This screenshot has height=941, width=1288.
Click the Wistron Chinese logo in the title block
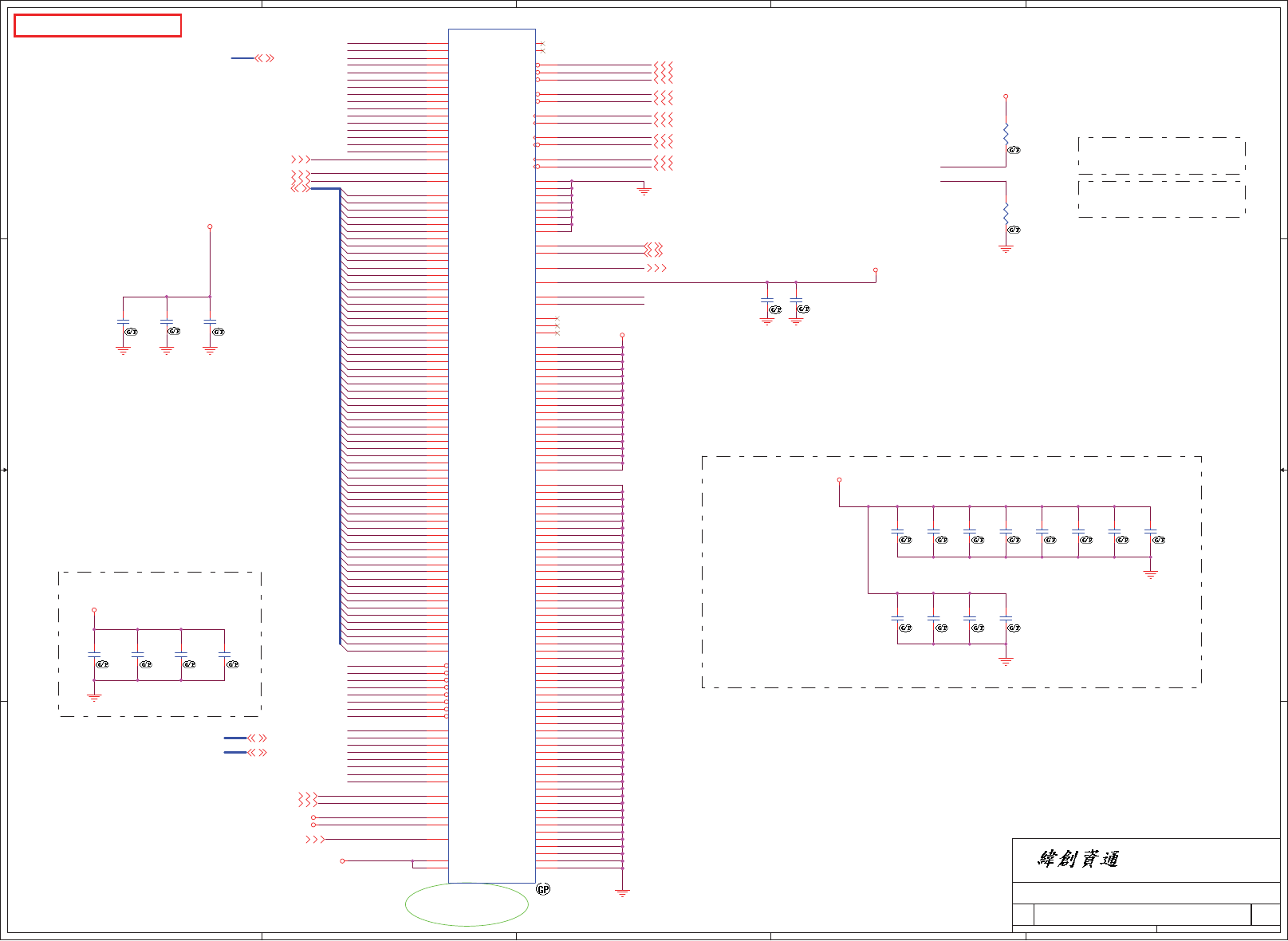point(1078,859)
